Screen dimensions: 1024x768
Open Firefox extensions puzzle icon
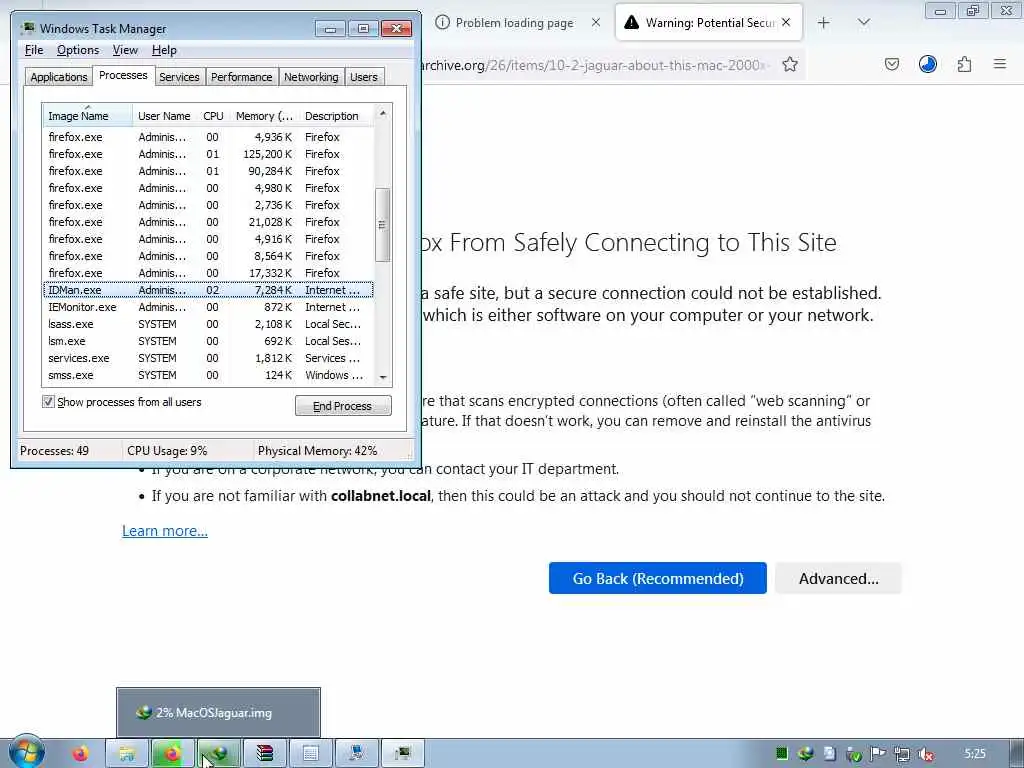(x=964, y=64)
